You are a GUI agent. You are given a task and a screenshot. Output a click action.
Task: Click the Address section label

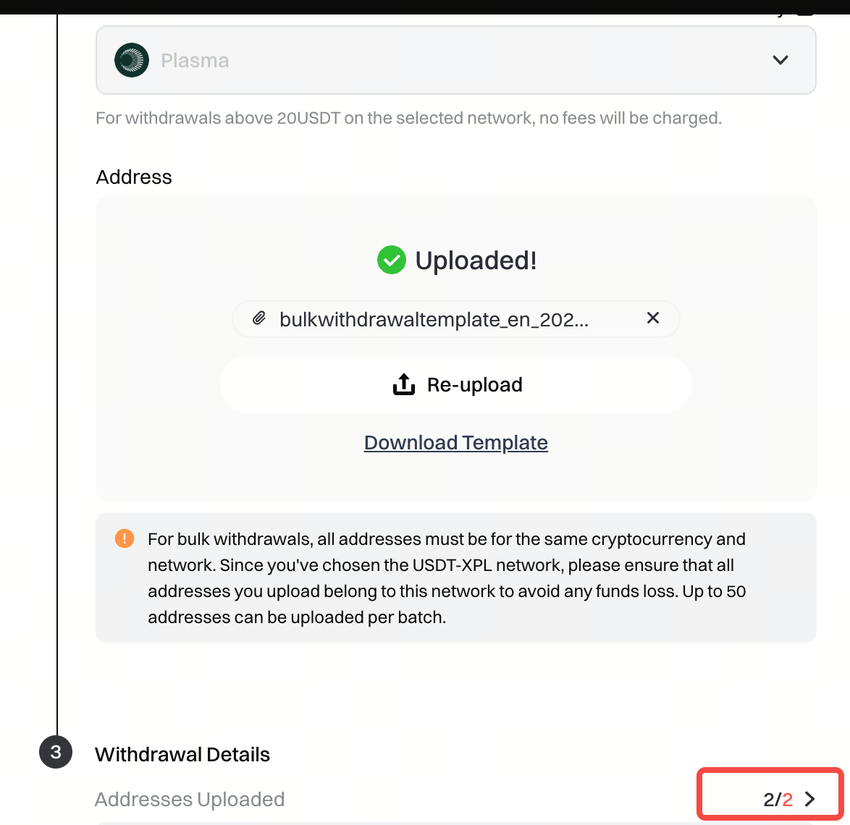tap(134, 177)
